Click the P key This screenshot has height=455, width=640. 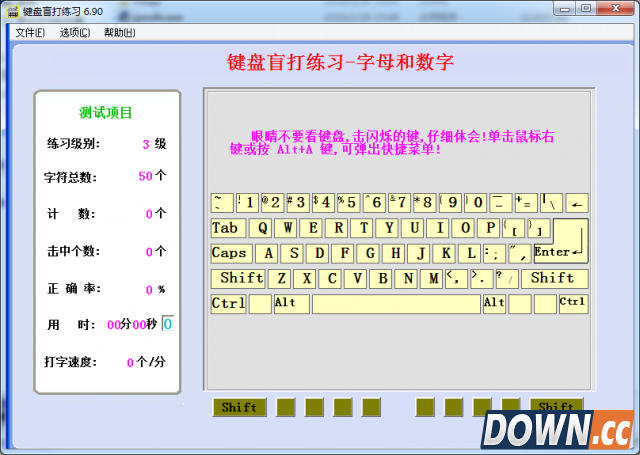489,228
